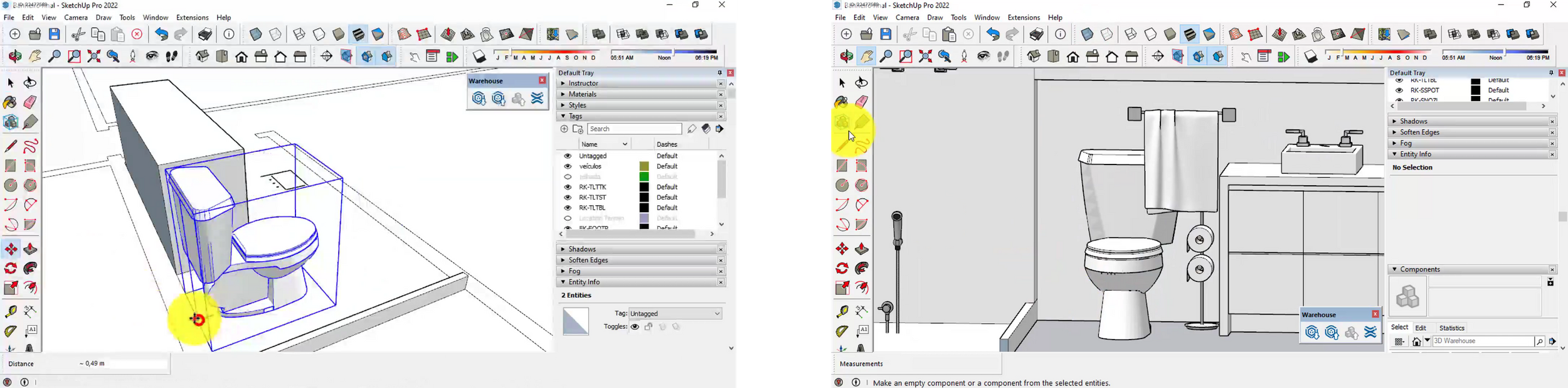This screenshot has height=388, width=1568.
Task: Click the Search field in the Tags panel
Action: tap(634, 129)
